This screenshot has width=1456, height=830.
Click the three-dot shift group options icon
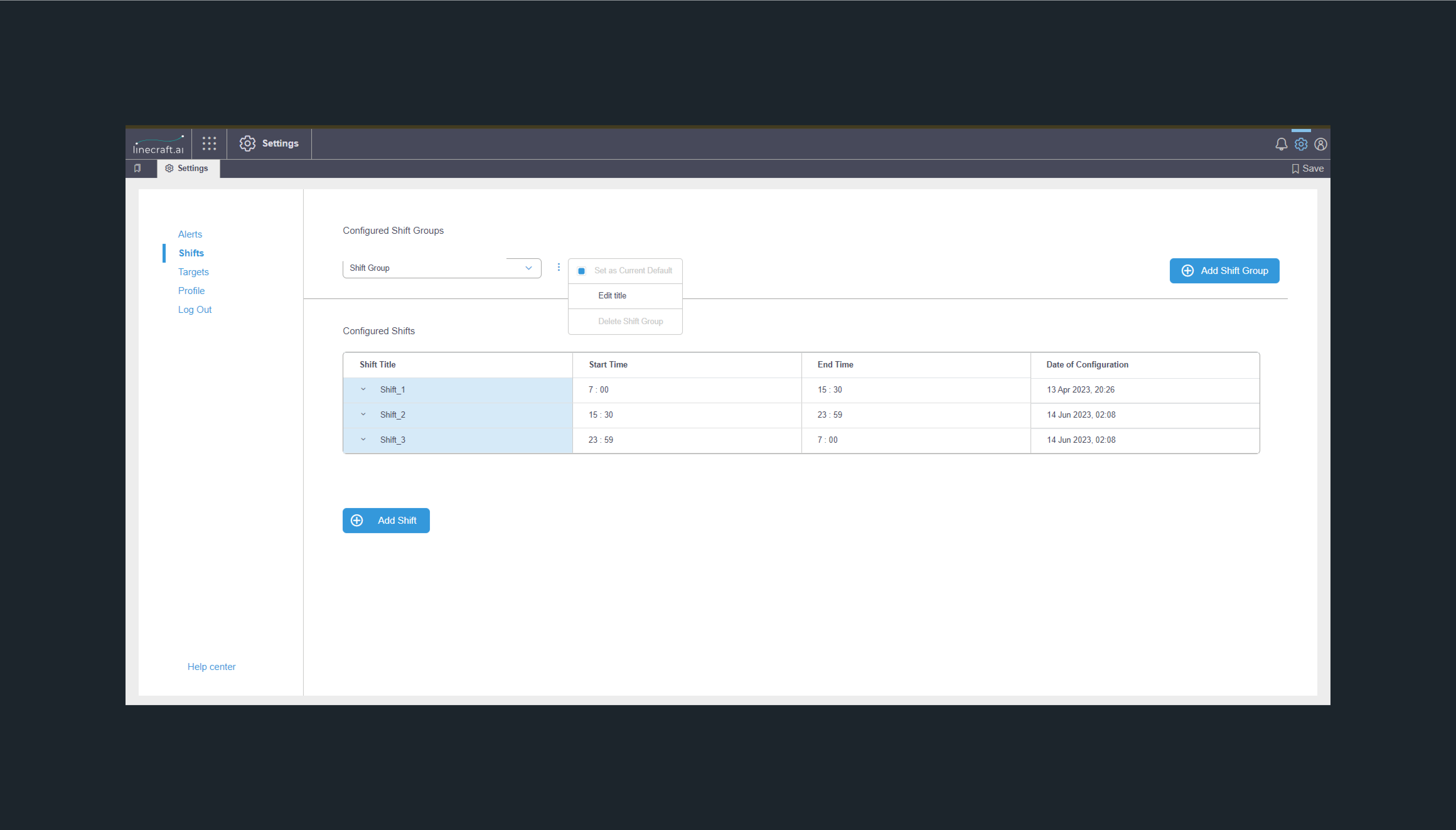point(559,267)
